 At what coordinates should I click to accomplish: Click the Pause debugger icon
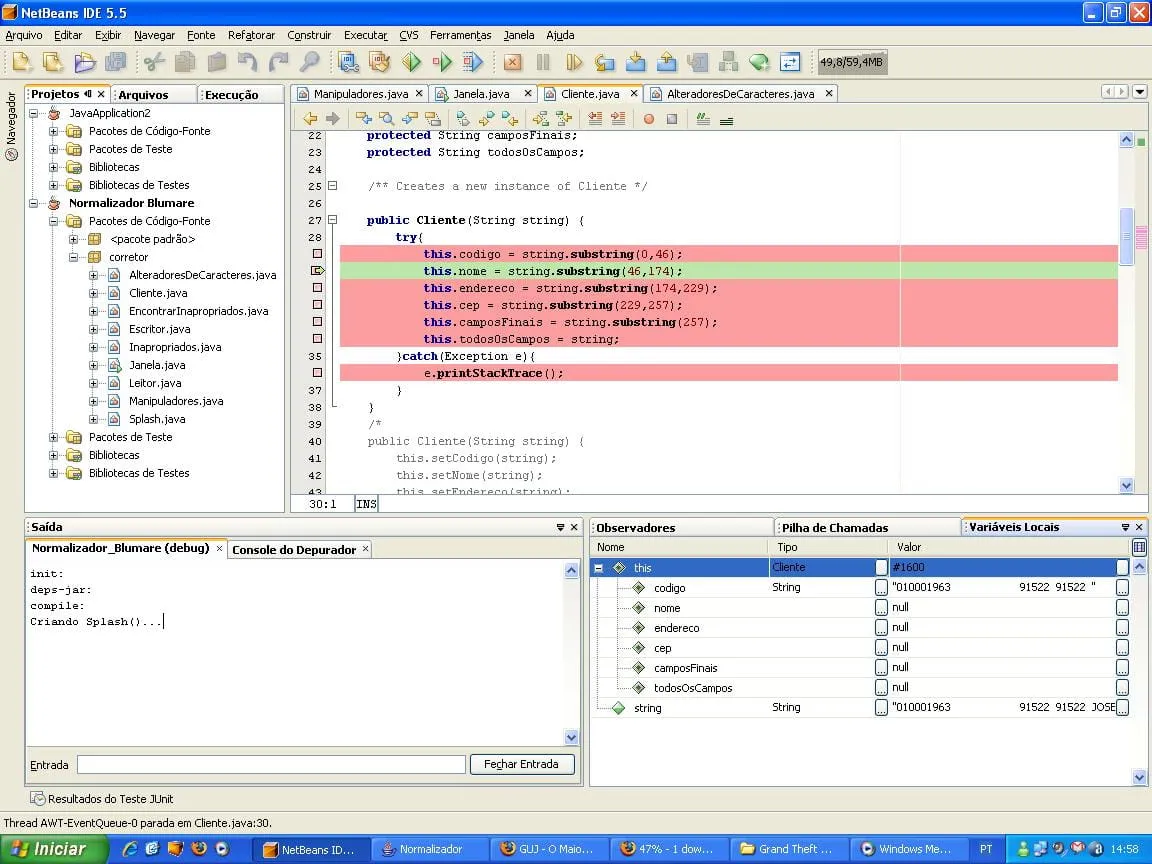pos(543,63)
